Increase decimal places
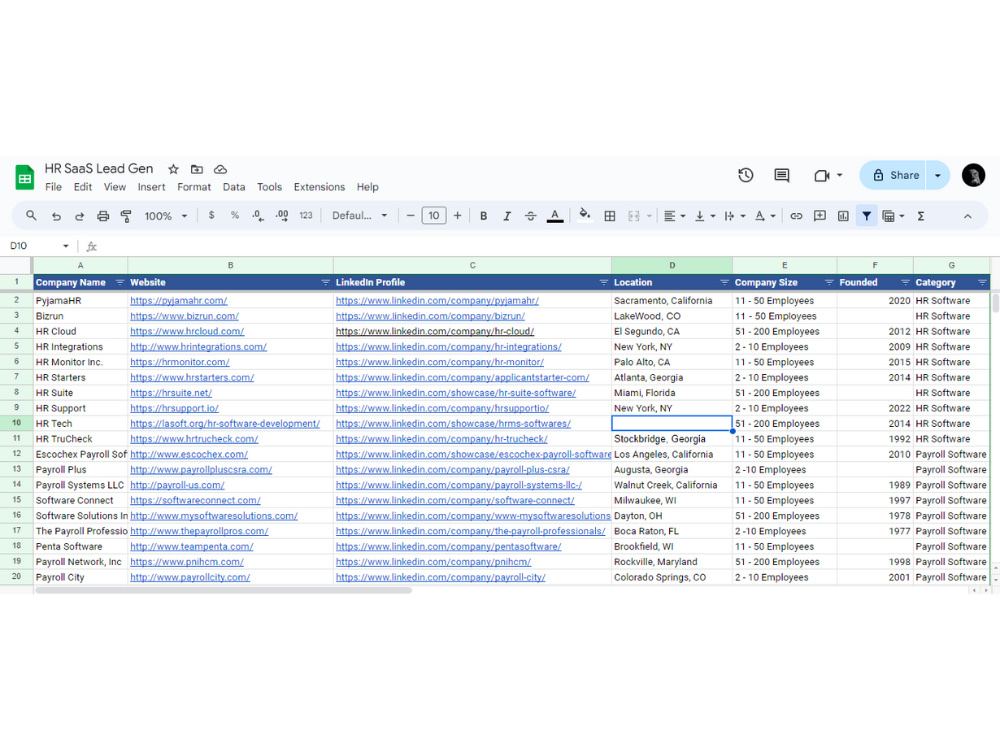This screenshot has height=750, width=1000. point(282,216)
